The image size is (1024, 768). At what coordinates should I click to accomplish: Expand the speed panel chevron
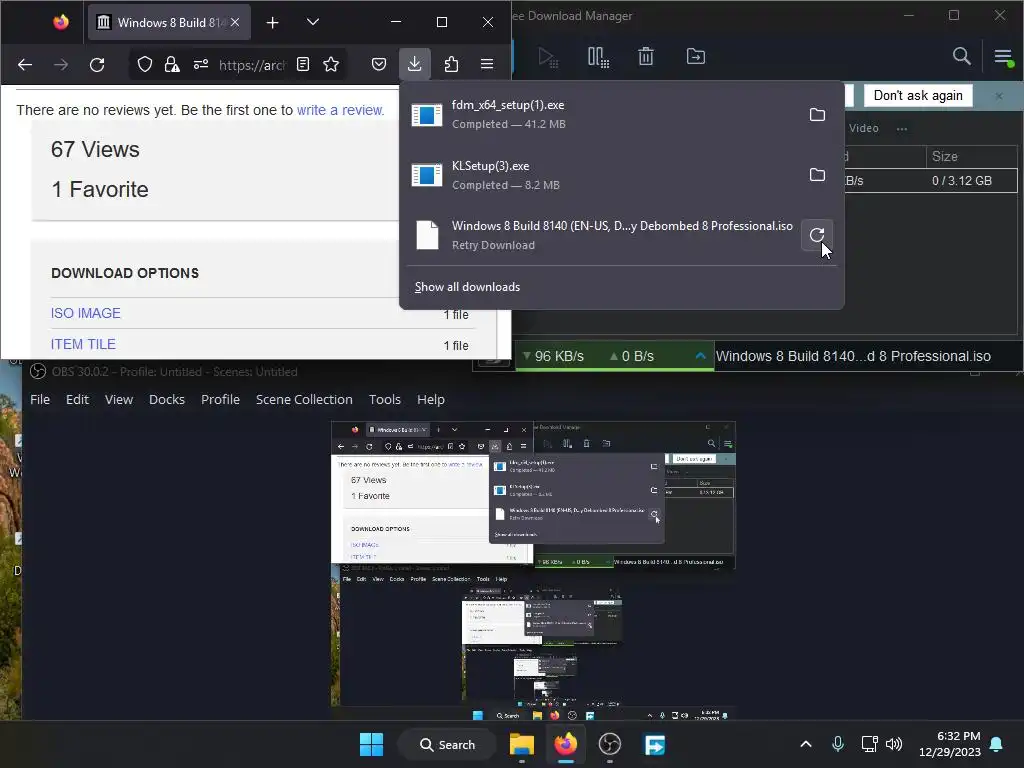point(700,356)
